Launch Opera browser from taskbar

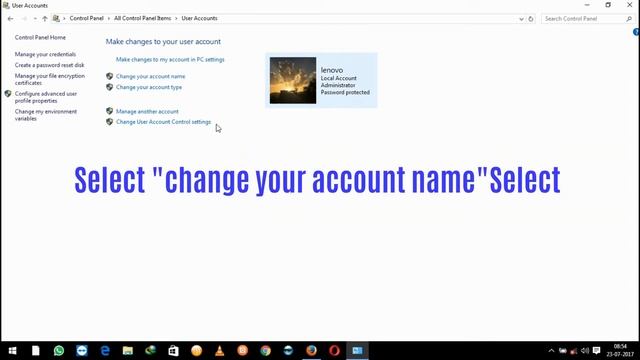coord(334,351)
